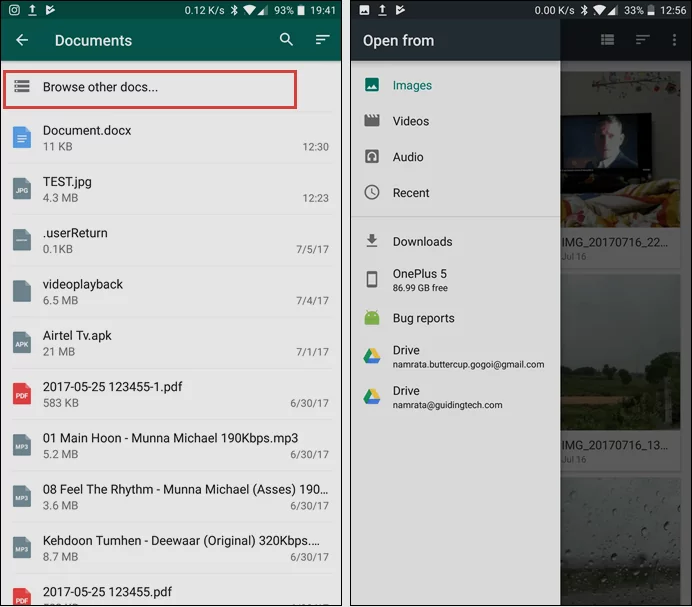Click the Videos clapperboard icon
Screen dimensions: 692x607
click(x=372, y=120)
